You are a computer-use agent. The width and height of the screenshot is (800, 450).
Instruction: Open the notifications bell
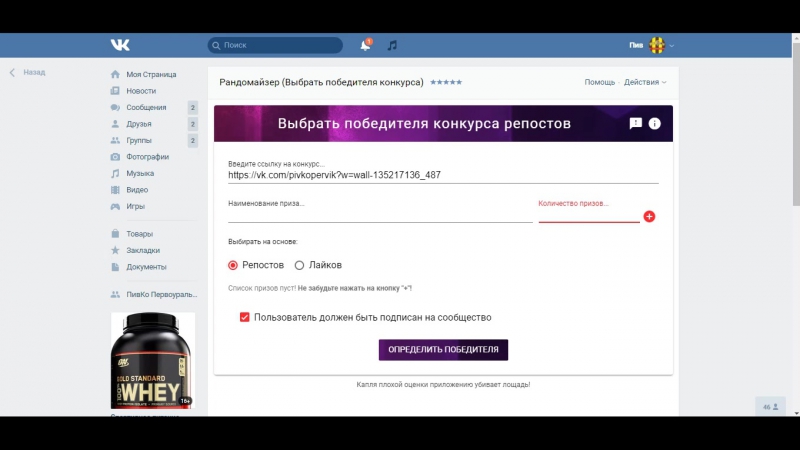[365, 45]
